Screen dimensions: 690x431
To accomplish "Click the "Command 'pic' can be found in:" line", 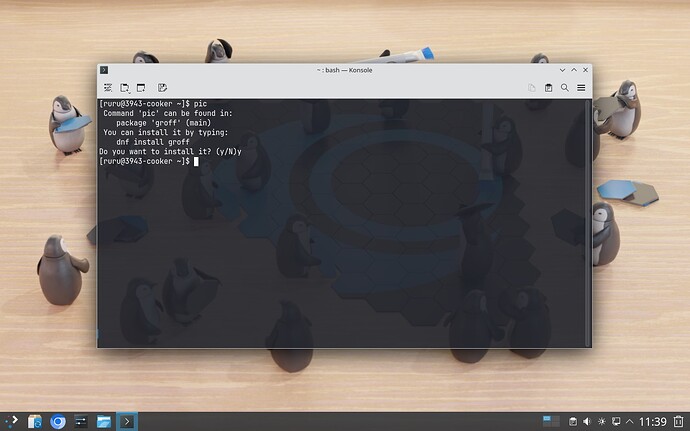I will pyautogui.click(x=168, y=113).
